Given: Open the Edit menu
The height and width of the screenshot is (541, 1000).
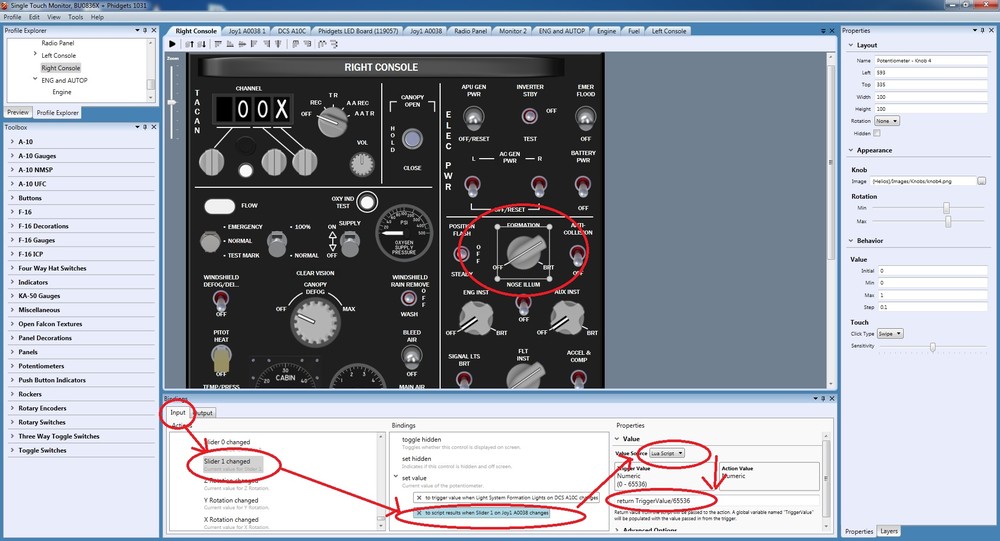Looking at the screenshot, I should pos(34,17).
